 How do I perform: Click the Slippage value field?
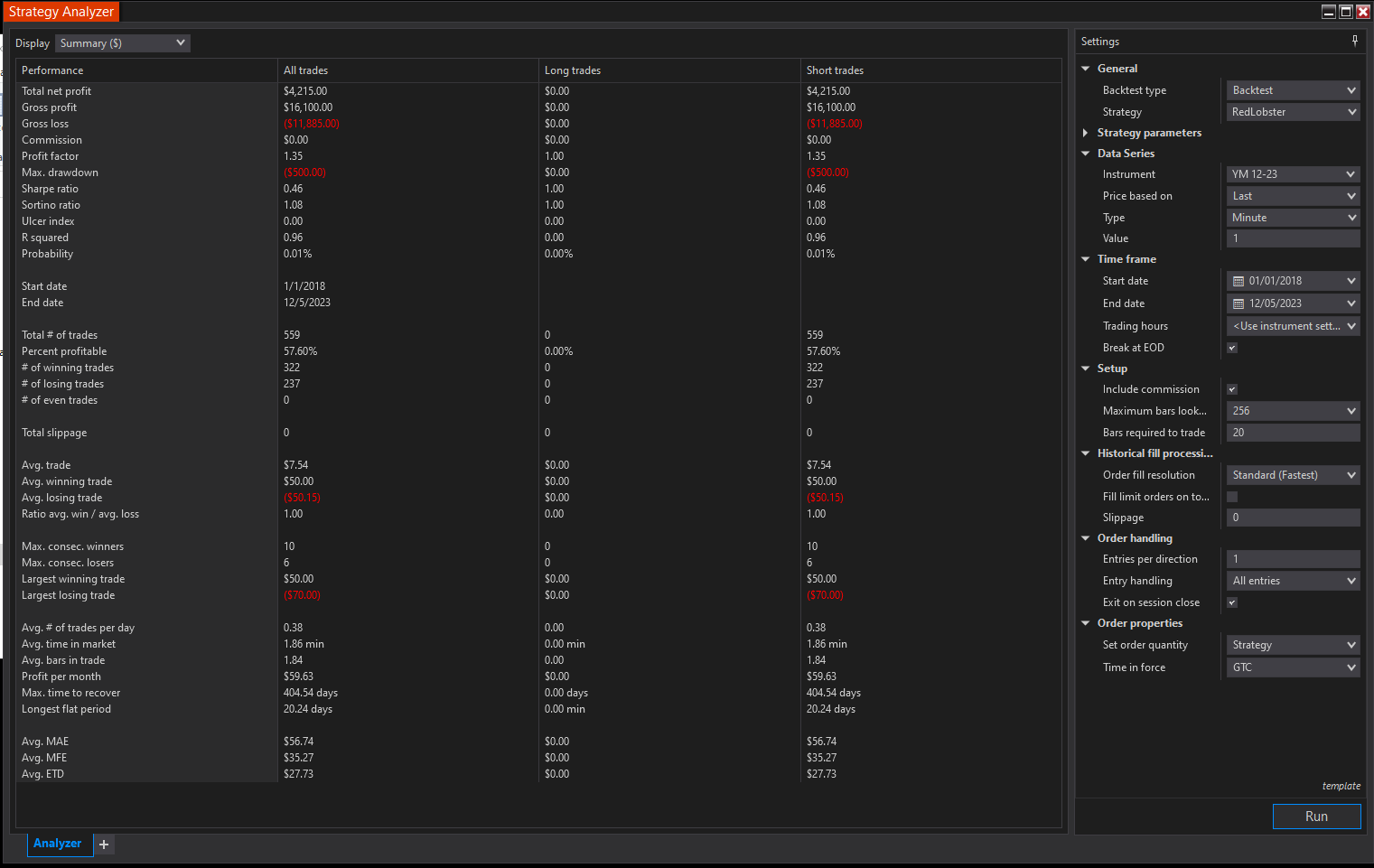pyautogui.click(x=1293, y=518)
